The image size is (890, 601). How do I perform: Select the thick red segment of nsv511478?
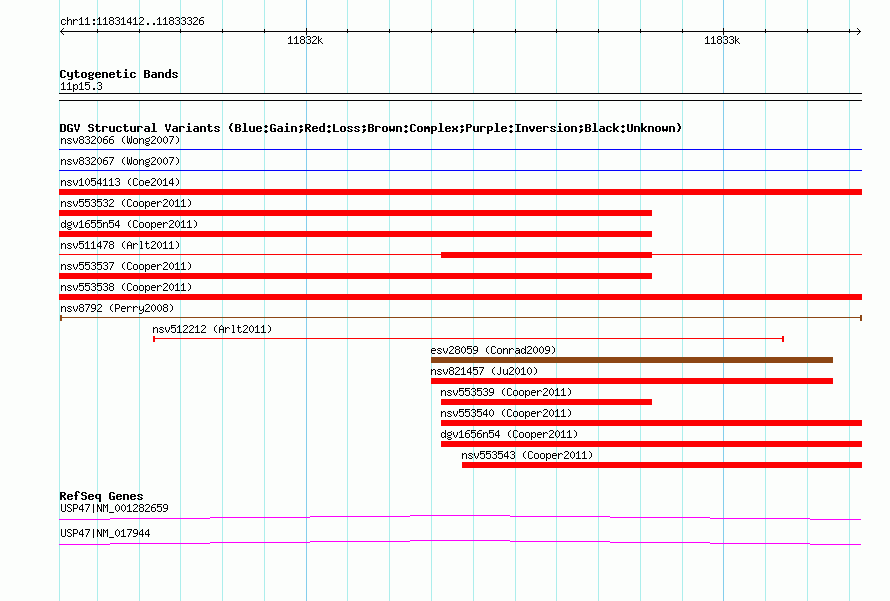pos(547,255)
